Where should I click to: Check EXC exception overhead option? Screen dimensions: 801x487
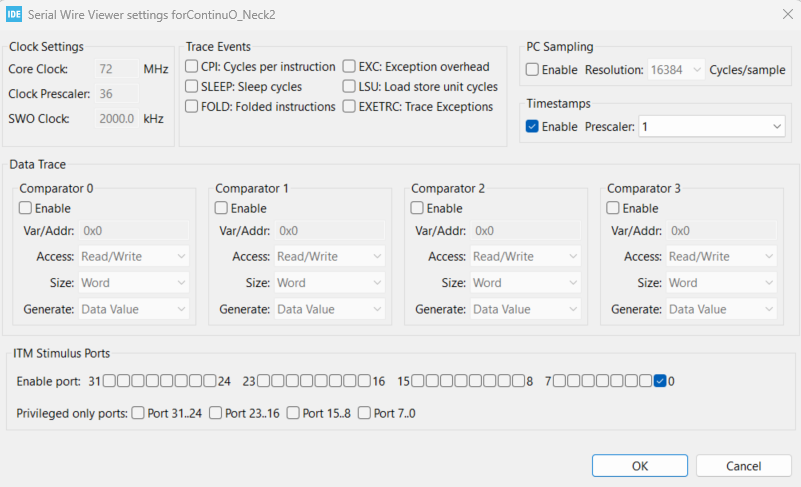pyautogui.click(x=349, y=67)
